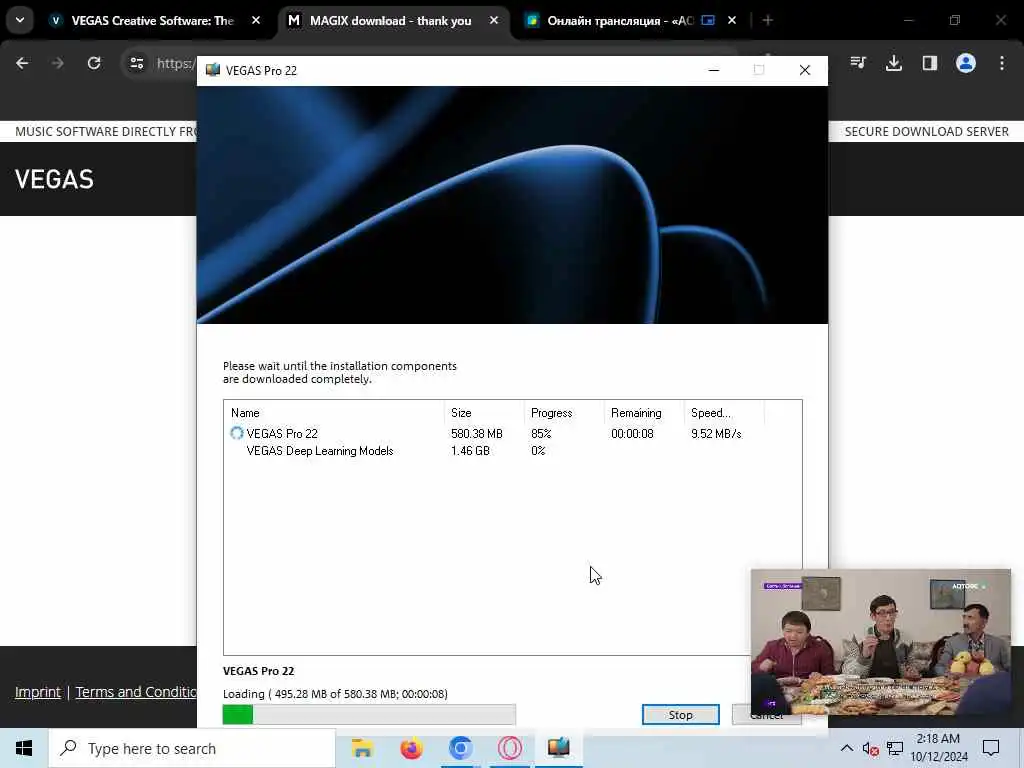Click the Type here to search box
The height and width of the screenshot is (768, 1024).
click(x=192, y=748)
